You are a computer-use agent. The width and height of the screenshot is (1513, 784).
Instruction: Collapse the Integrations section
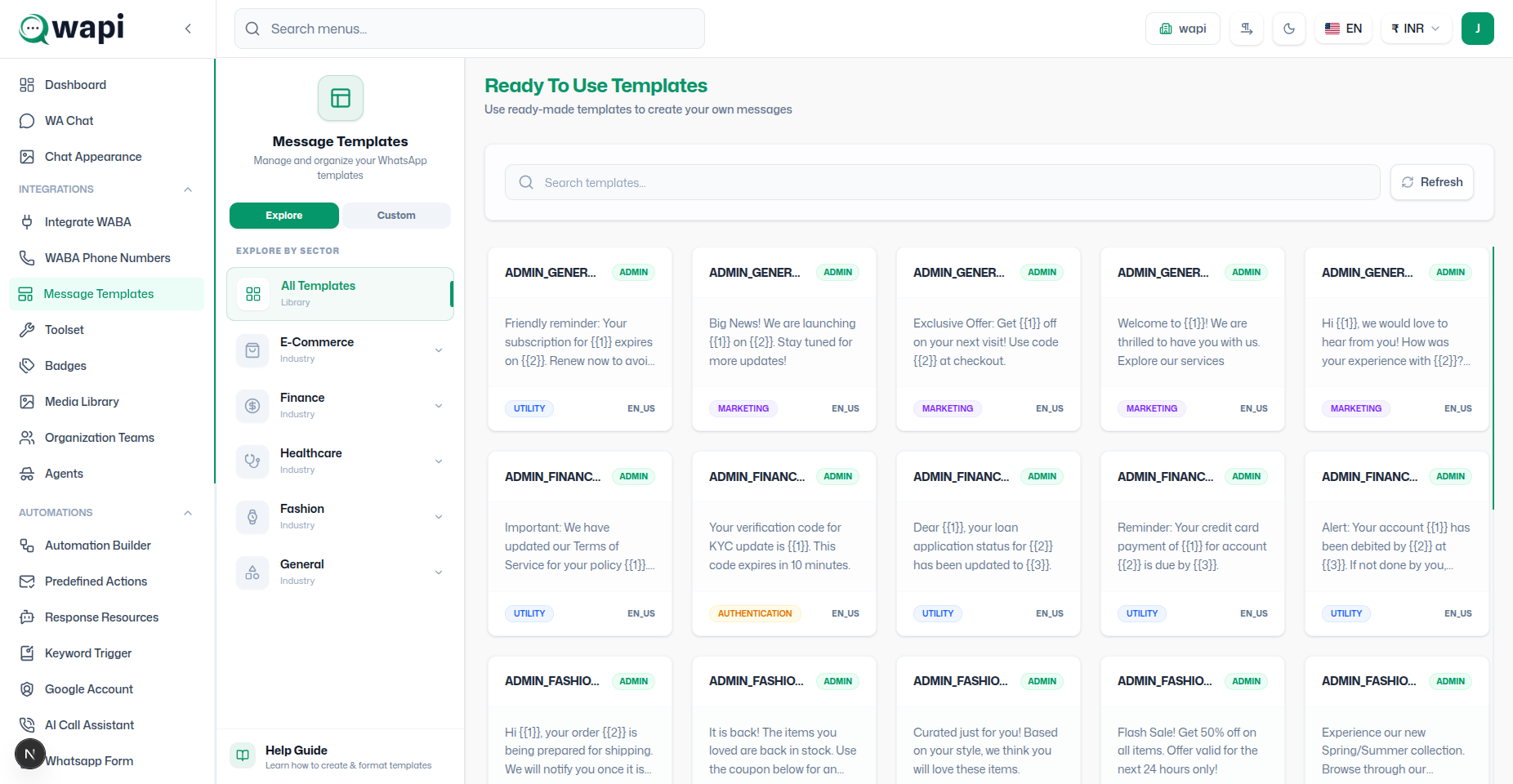point(188,189)
